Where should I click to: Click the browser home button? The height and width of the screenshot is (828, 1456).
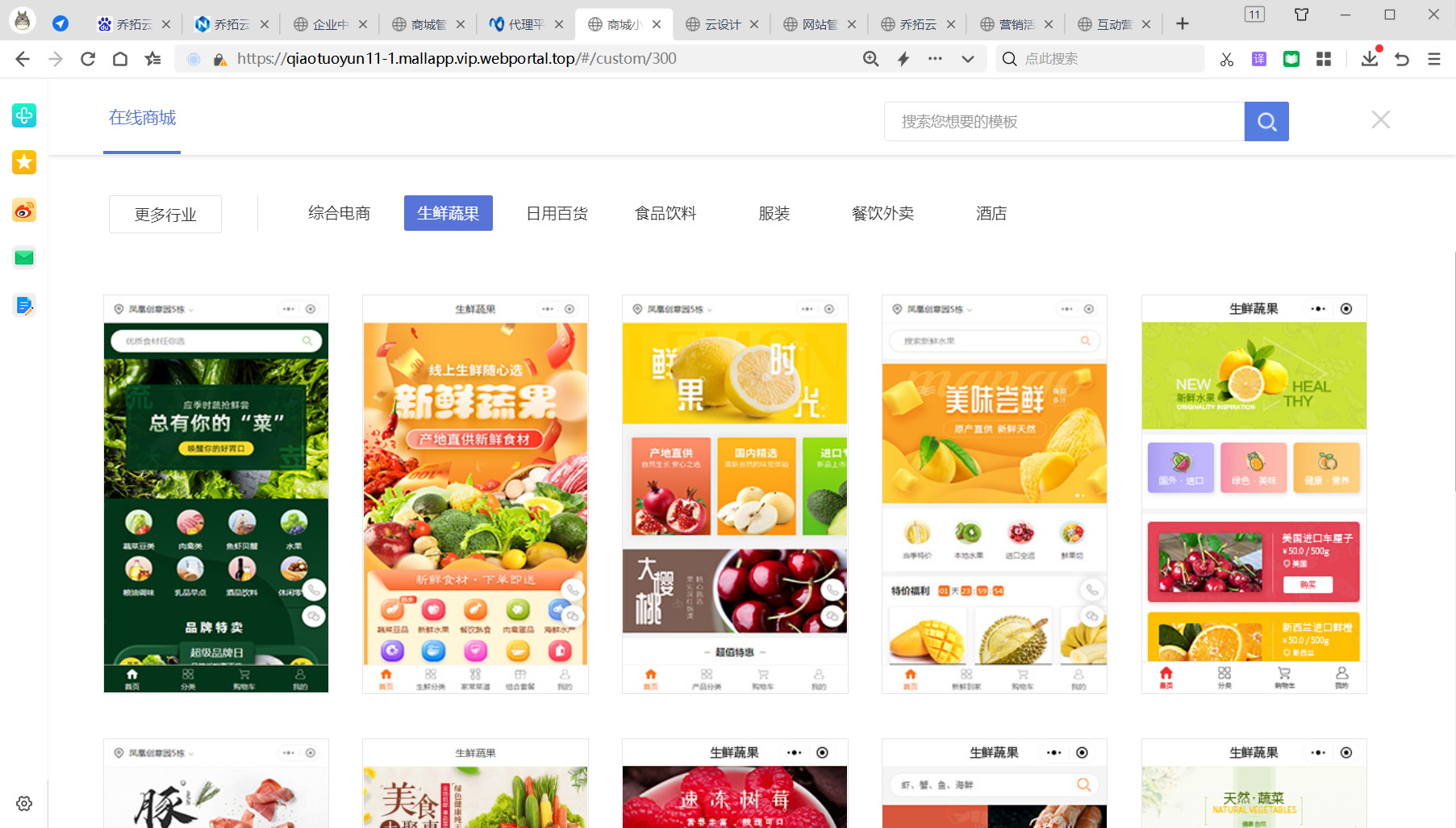pyautogui.click(x=120, y=59)
